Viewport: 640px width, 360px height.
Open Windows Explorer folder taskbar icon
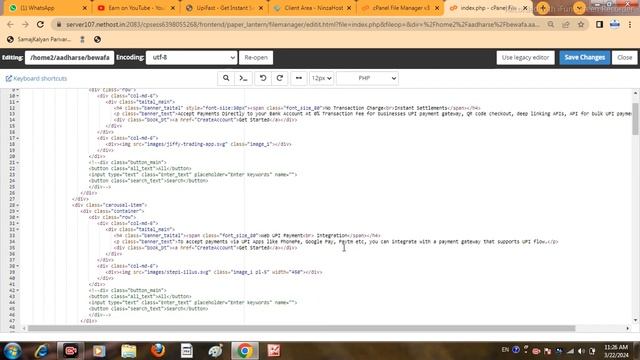[128, 351]
